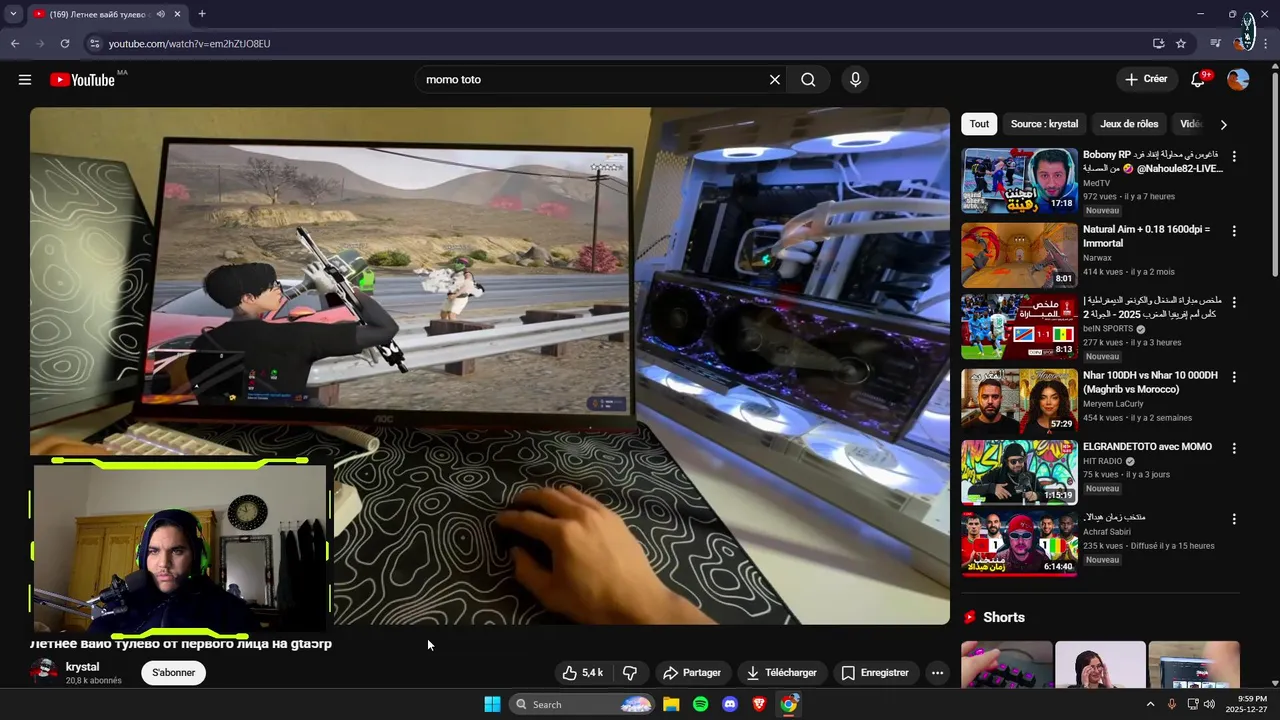Bookmark this page with the star
Viewport: 1280px width, 720px height.
tap(1181, 44)
